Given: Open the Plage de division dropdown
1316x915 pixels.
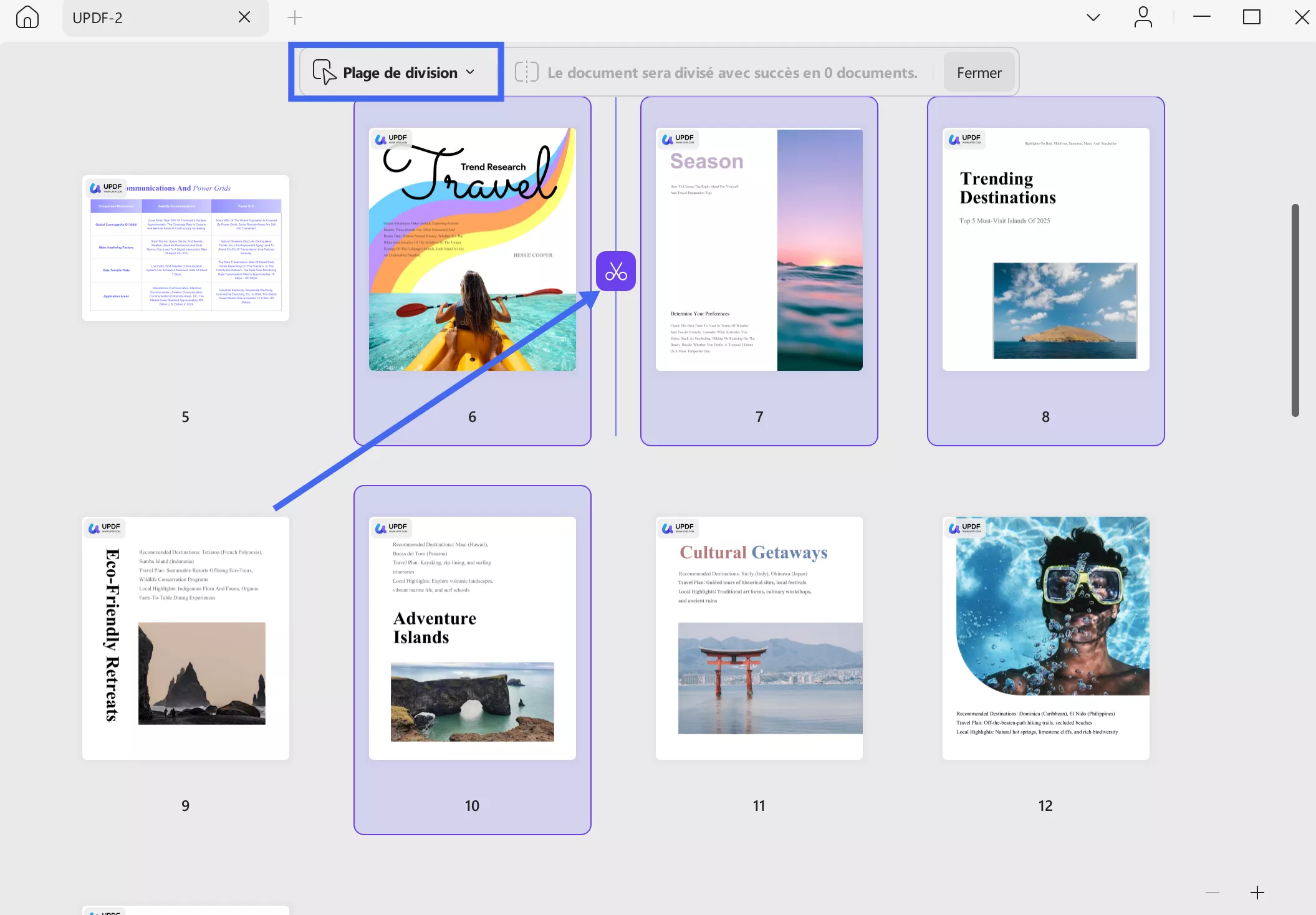Looking at the screenshot, I should point(399,72).
